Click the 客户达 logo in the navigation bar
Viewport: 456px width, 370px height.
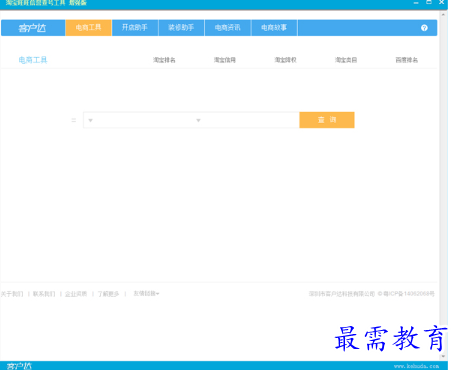[33, 28]
